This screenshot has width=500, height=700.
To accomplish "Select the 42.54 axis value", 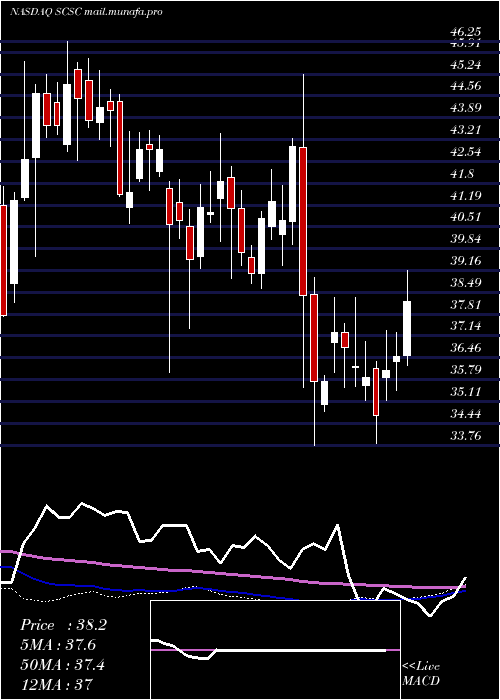I will point(465,152).
